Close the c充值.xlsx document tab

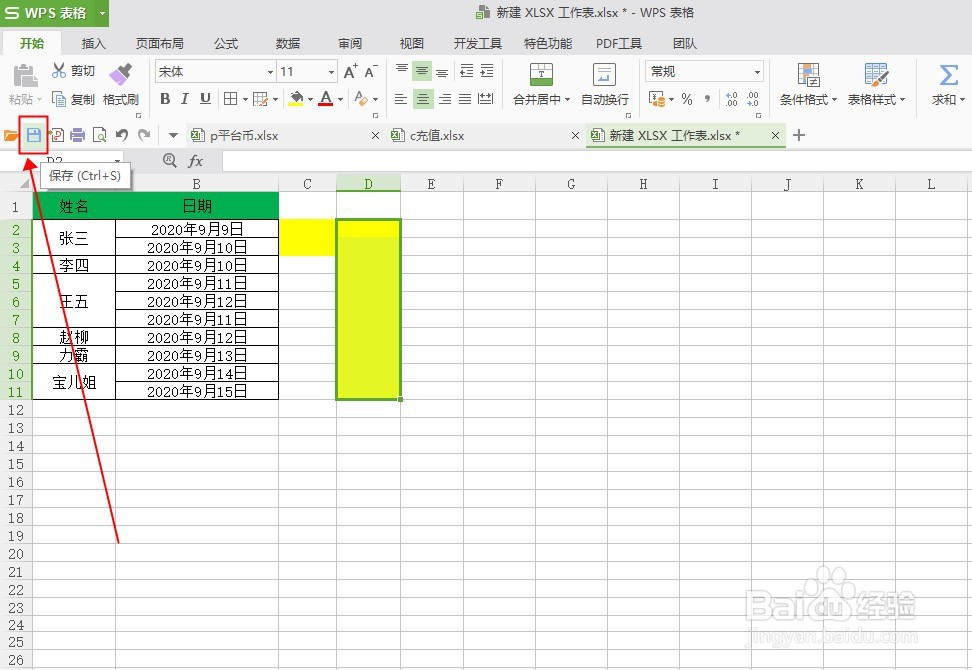click(575, 135)
